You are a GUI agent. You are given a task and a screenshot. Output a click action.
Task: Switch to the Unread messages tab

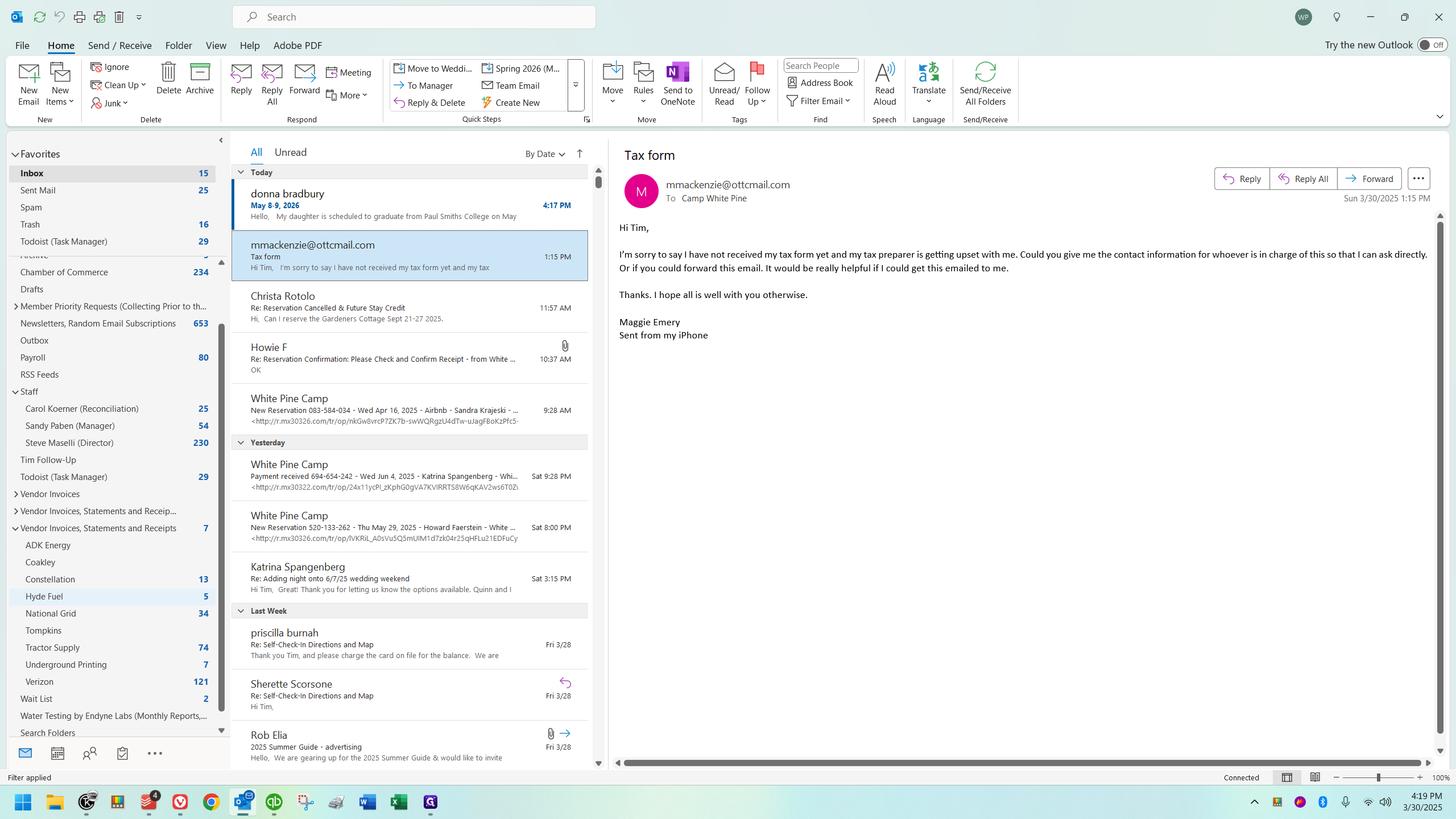[290, 152]
